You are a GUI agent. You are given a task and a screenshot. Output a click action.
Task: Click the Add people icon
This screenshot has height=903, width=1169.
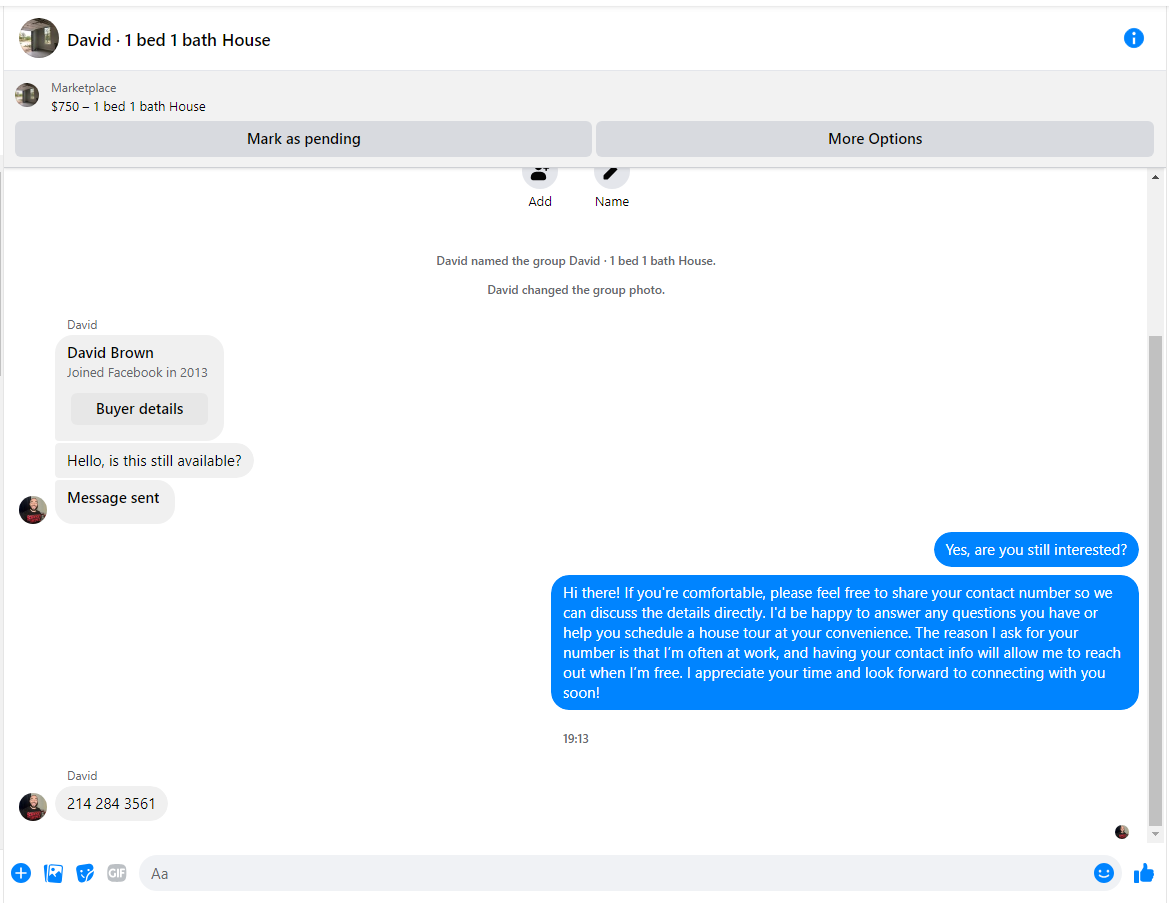click(540, 174)
